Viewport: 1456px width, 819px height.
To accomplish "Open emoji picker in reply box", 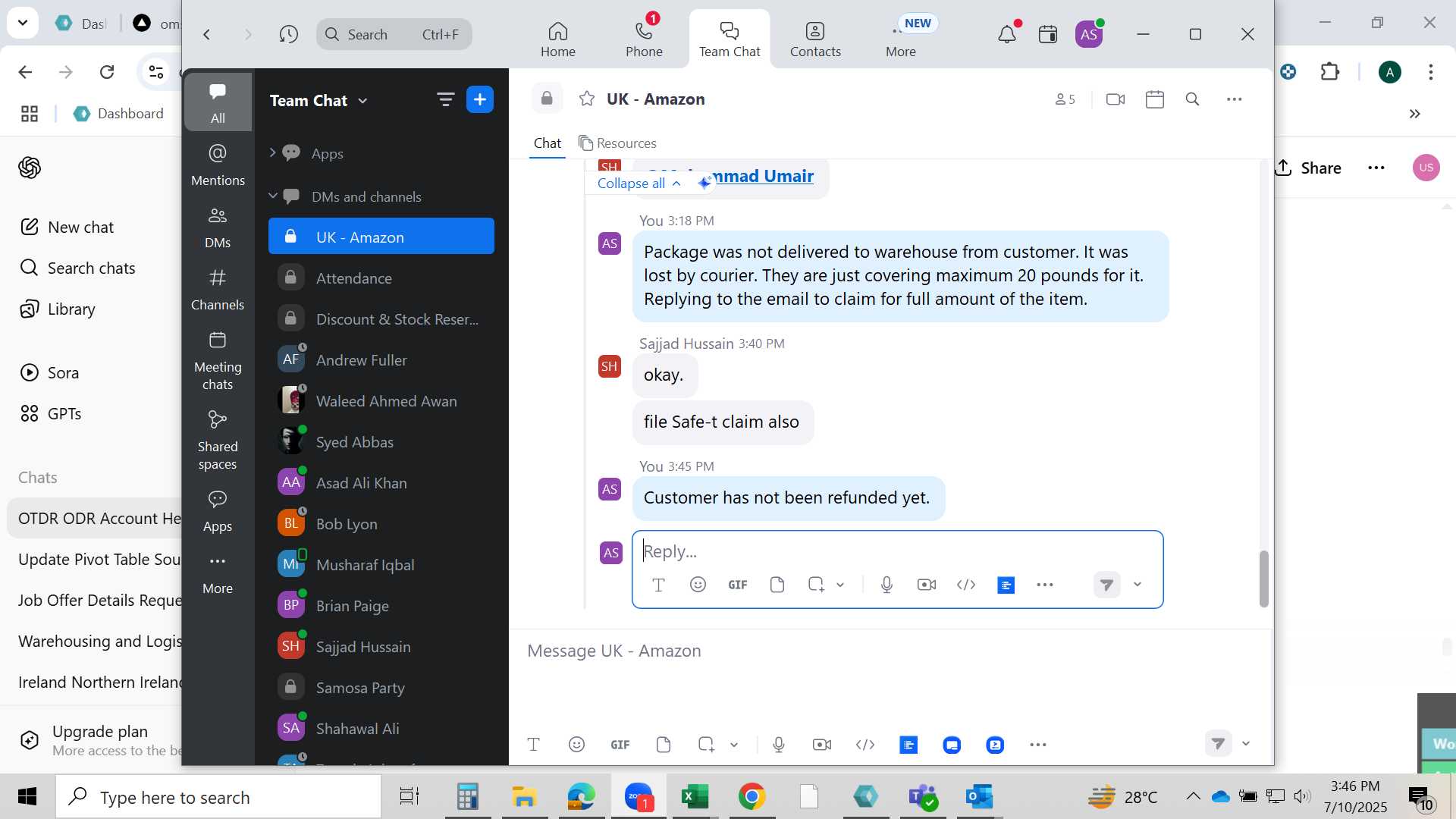I will click(698, 585).
